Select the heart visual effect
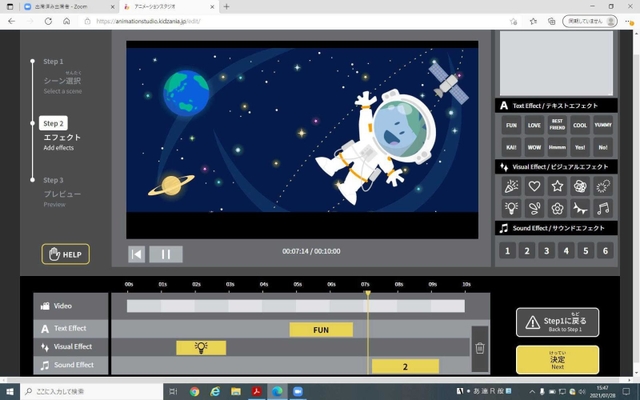Viewport: 640px width, 400px height. pyautogui.click(x=535, y=186)
